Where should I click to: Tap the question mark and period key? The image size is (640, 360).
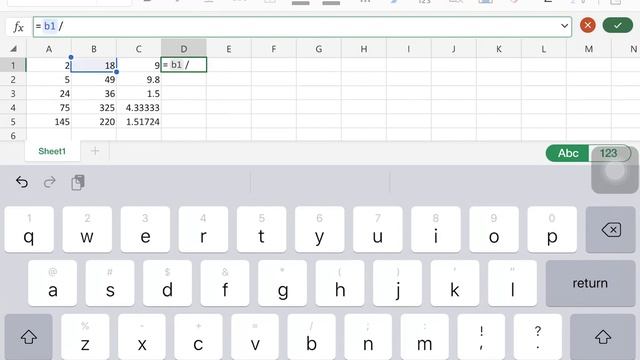(538, 337)
